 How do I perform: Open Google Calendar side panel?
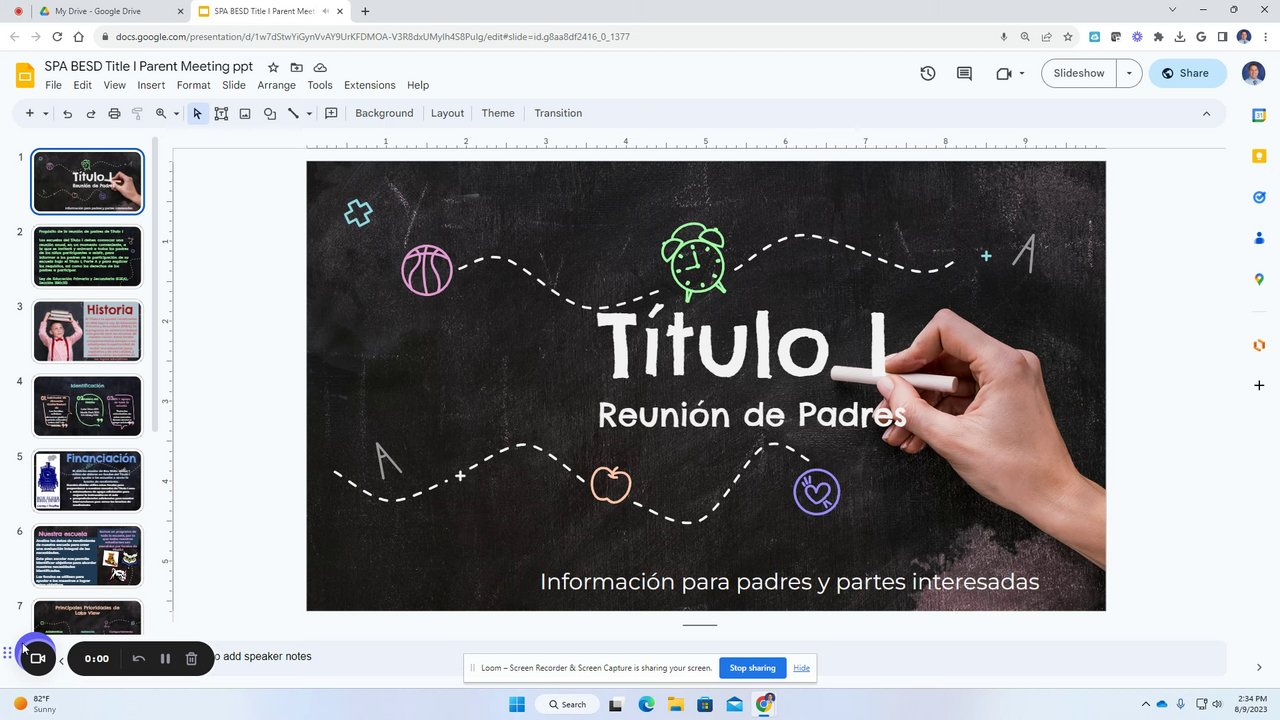pyautogui.click(x=1259, y=115)
